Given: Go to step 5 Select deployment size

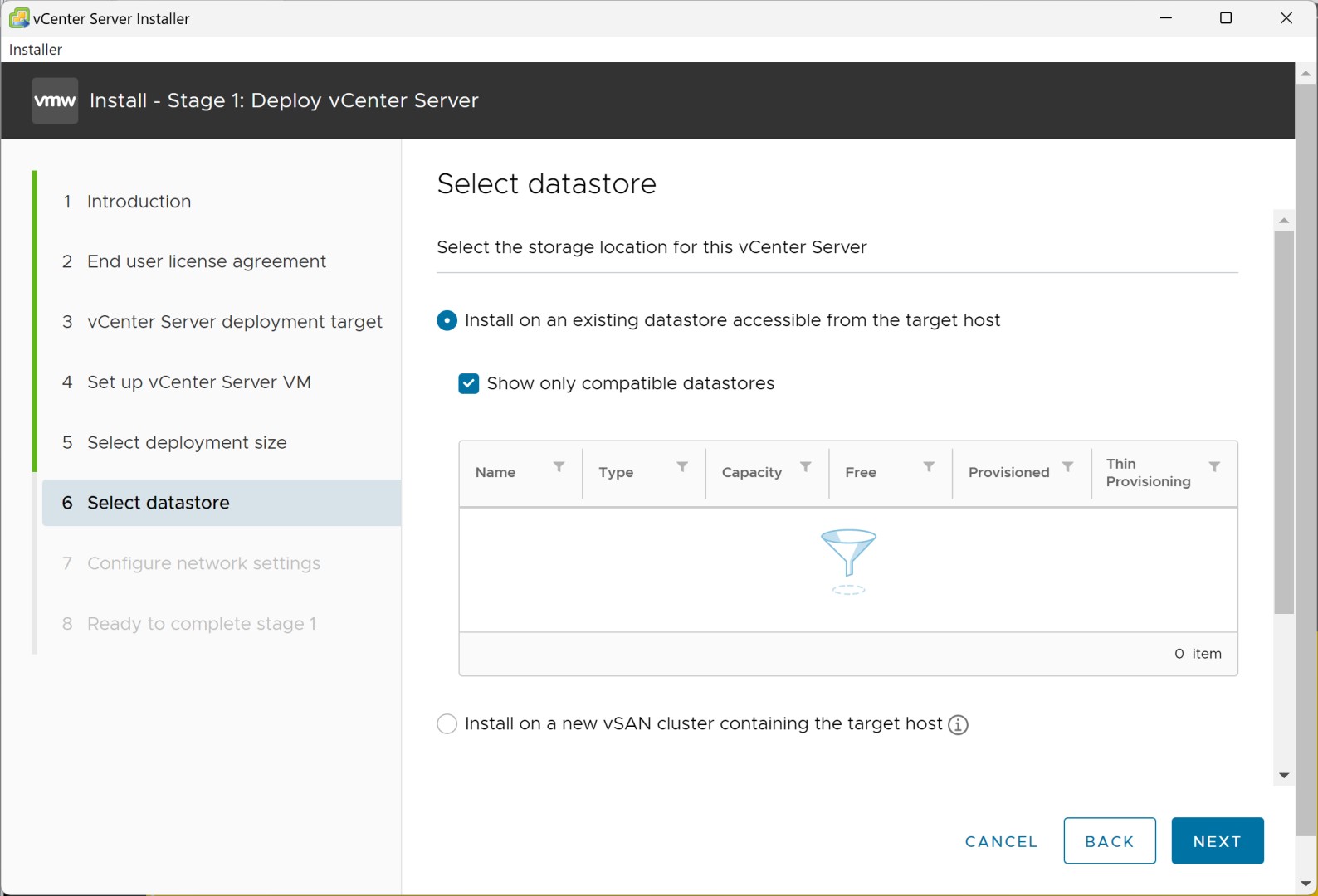Looking at the screenshot, I should click(x=187, y=443).
